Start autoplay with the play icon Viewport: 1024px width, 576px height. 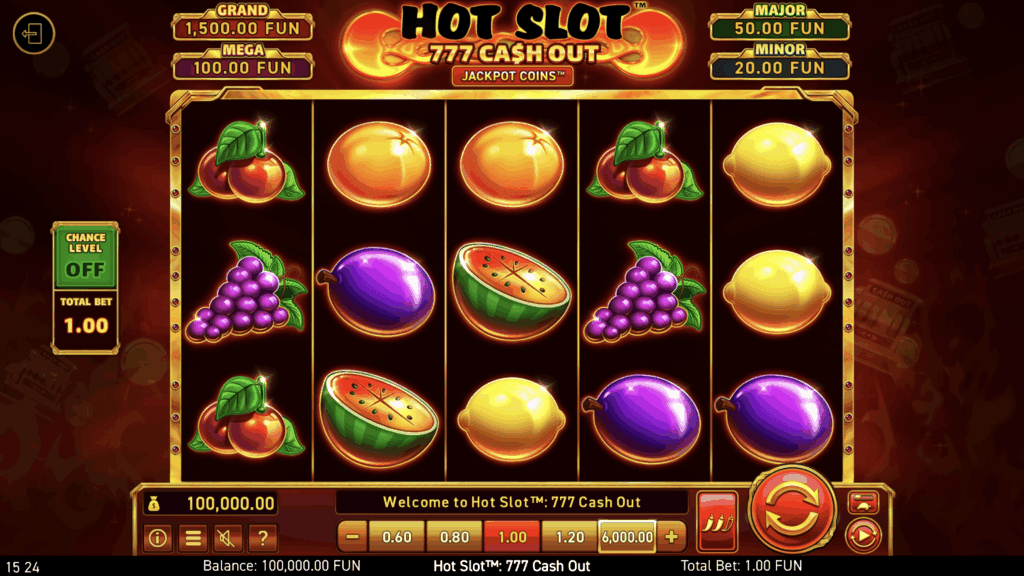pyautogui.click(x=863, y=536)
